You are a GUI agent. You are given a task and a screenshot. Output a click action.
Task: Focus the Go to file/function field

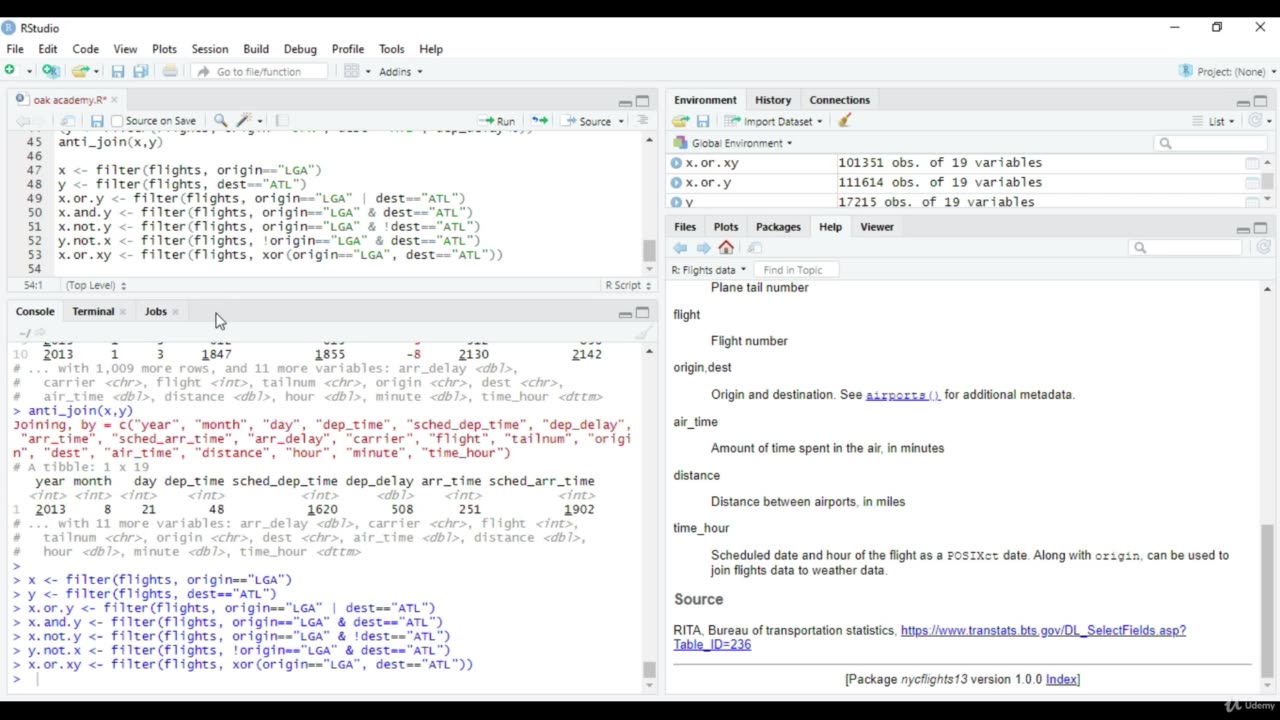click(x=260, y=72)
